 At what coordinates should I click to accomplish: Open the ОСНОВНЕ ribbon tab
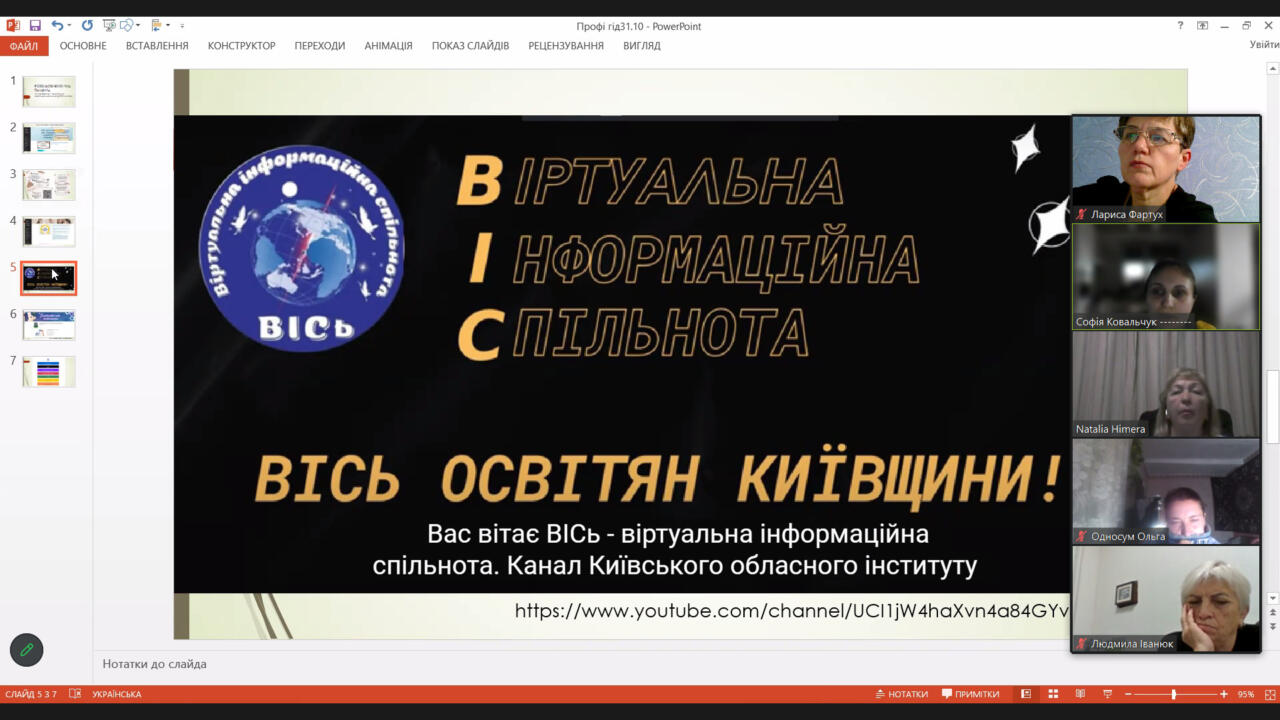[83, 46]
